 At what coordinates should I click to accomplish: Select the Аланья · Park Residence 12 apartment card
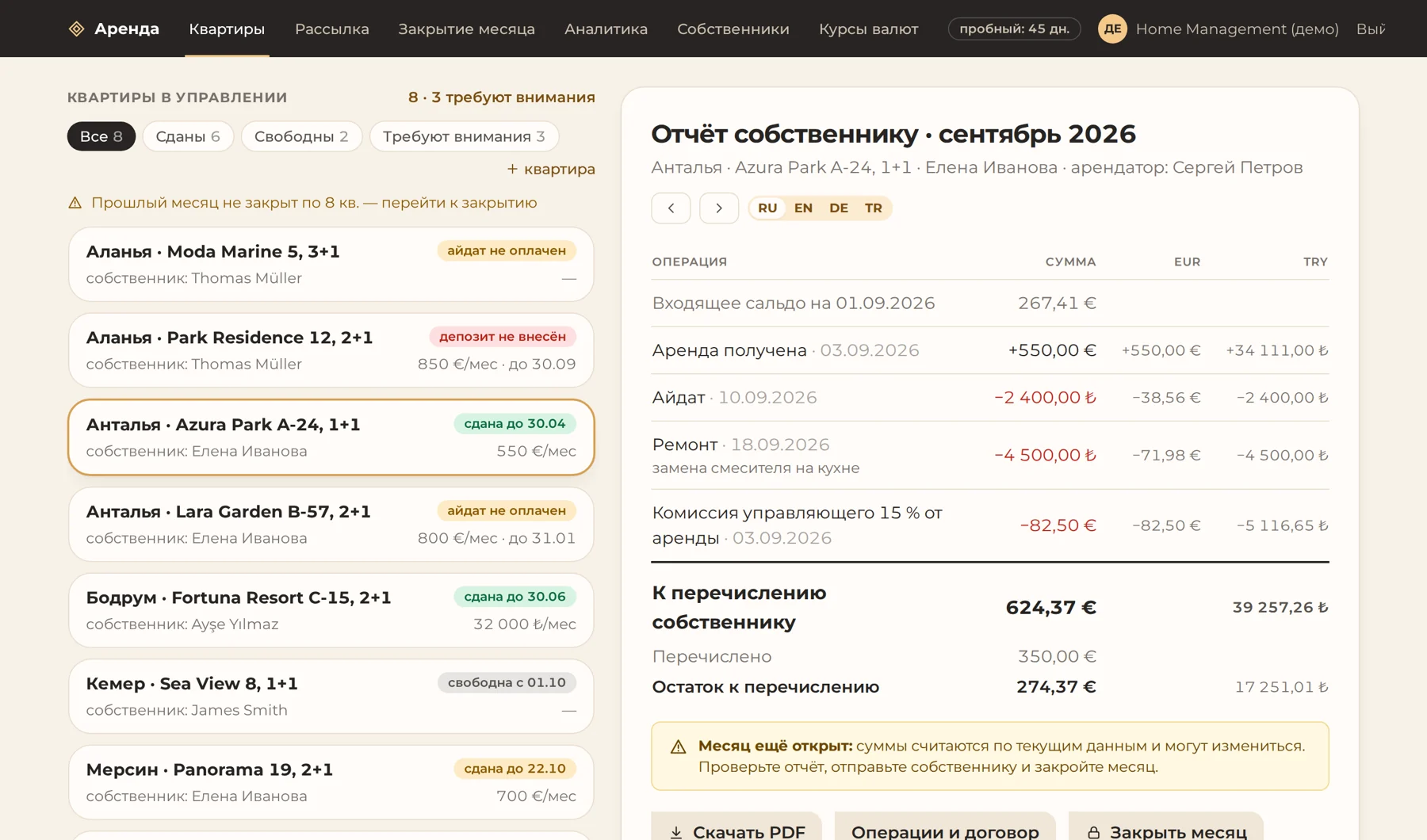pyautogui.click(x=331, y=350)
